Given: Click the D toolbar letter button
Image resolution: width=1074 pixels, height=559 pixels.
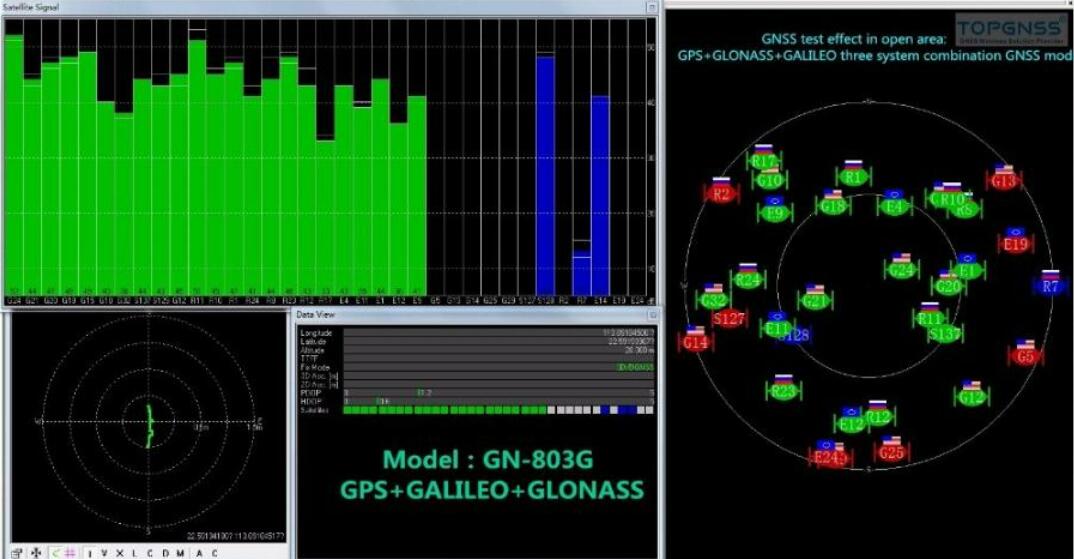Looking at the screenshot, I should [x=164, y=553].
